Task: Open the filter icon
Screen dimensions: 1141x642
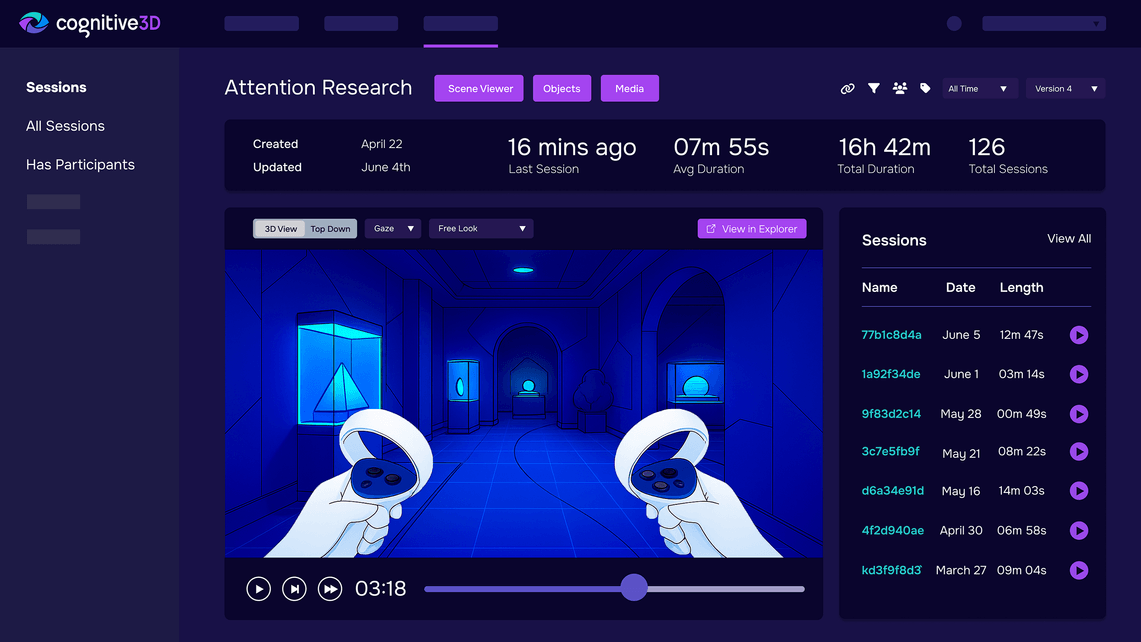Action: pyautogui.click(x=873, y=88)
